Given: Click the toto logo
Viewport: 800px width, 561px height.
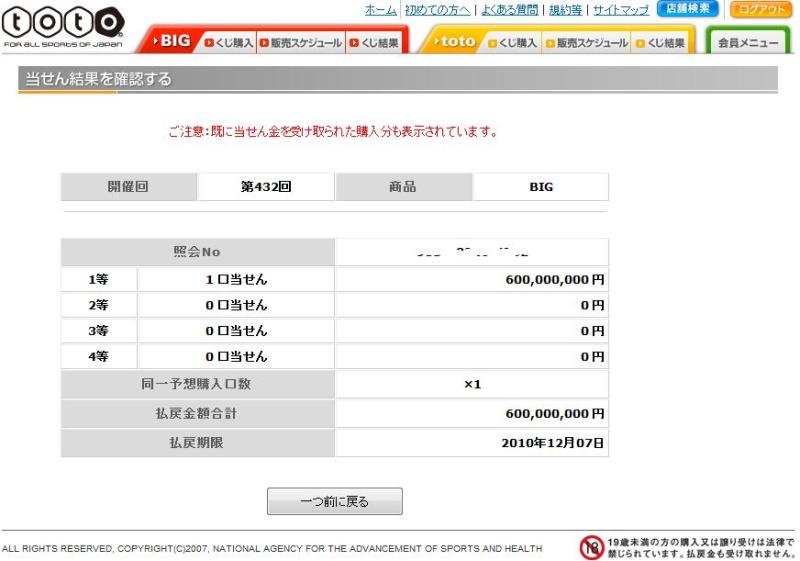Looking at the screenshot, I should click(x=62, y=24).
